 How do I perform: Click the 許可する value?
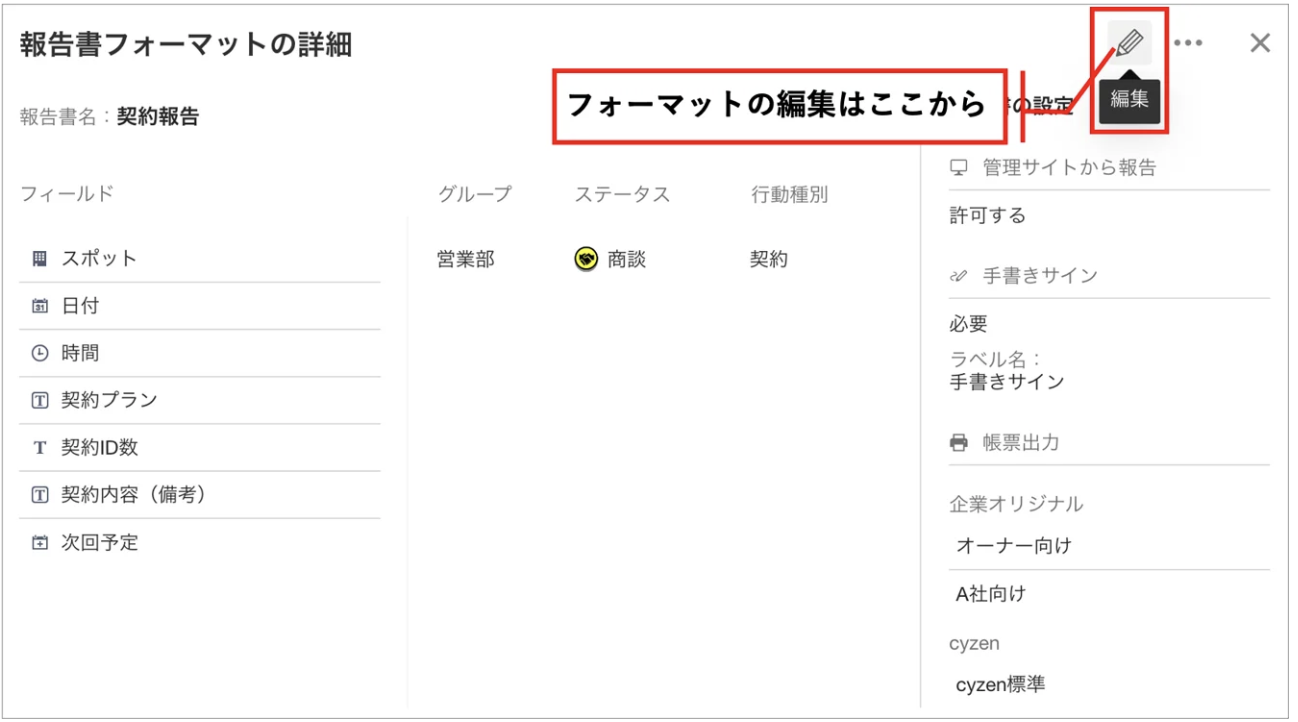click(987, 215)
